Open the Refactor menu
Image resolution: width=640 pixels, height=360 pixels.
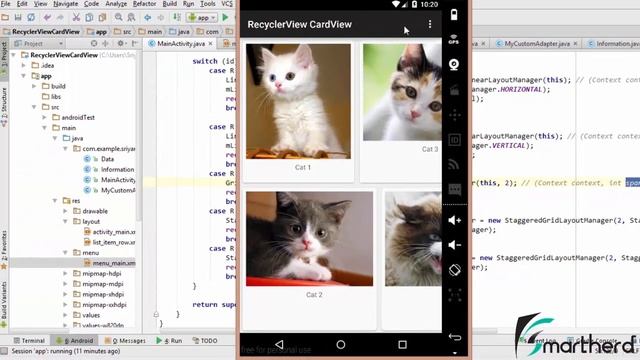coord(144,4)
